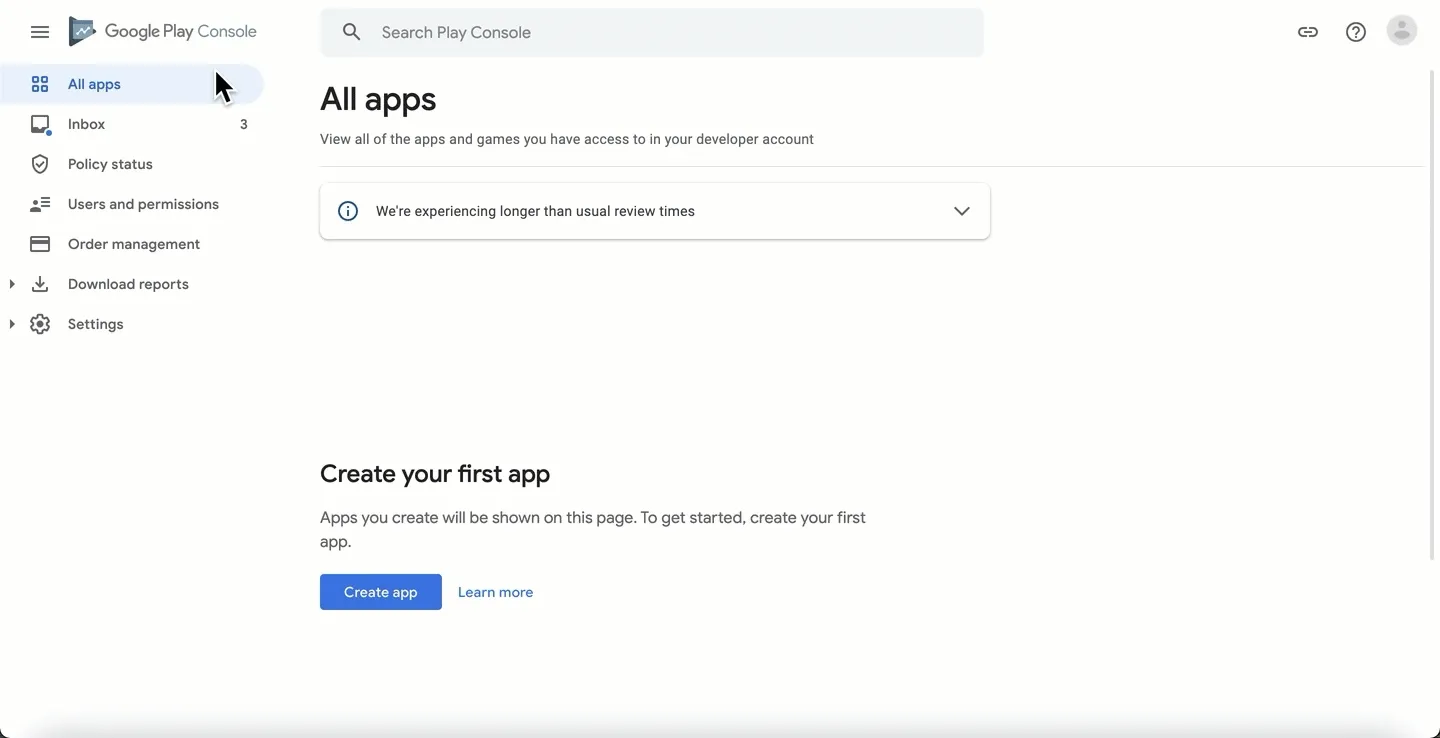Open your account profile avatar
Viewport: 1440px width, 738px height.
pyautogui.click(x=1402, y=31)
